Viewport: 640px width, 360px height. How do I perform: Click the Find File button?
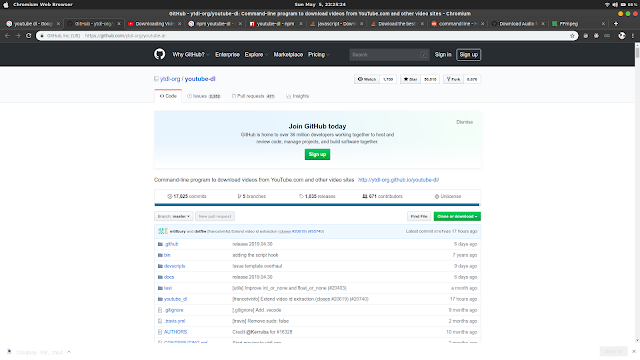click(x=419, y=216)
